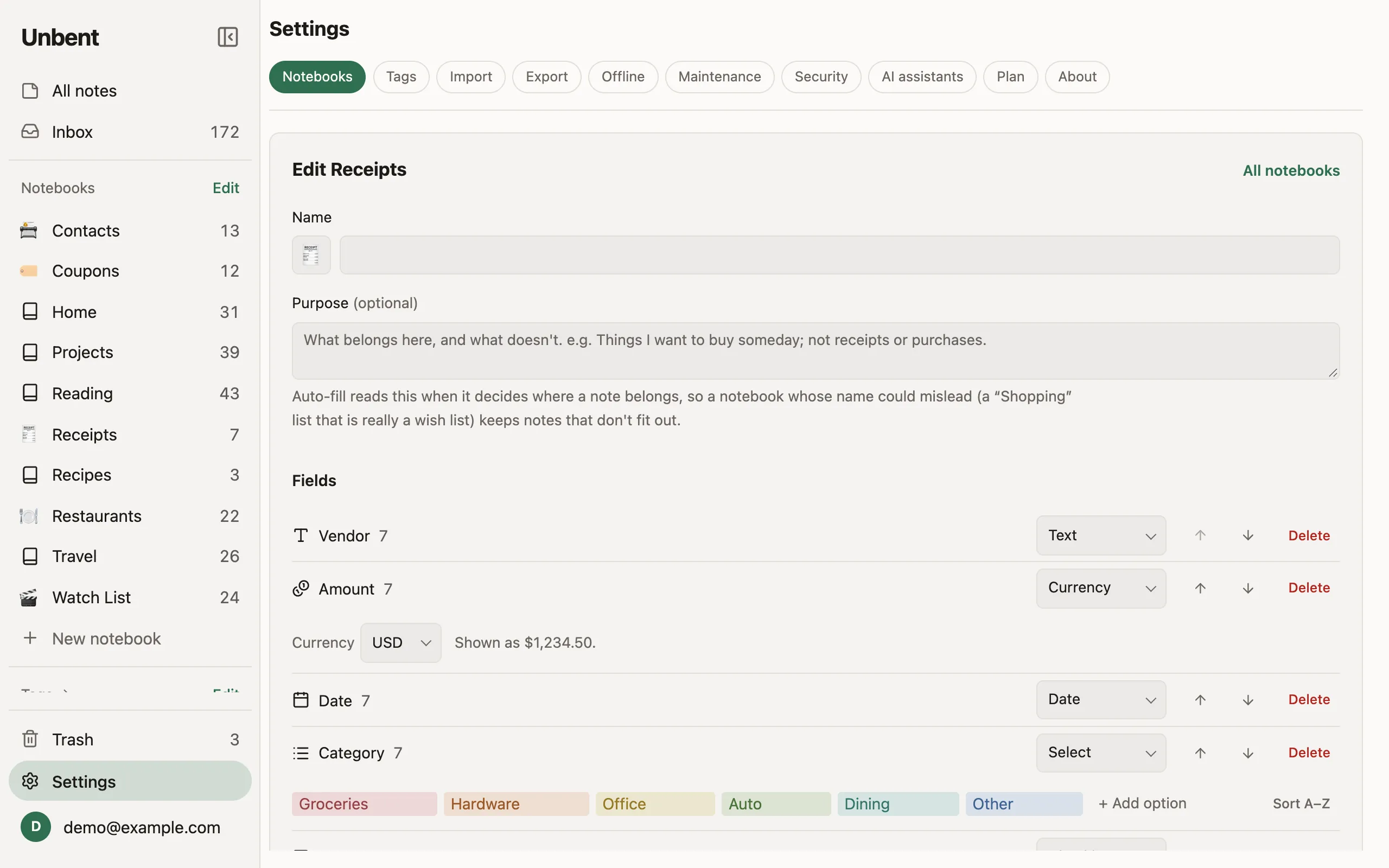This screenshot has width=1389, height=868.
Task: Click the All notebooks link
Action: pos(1291,170)
